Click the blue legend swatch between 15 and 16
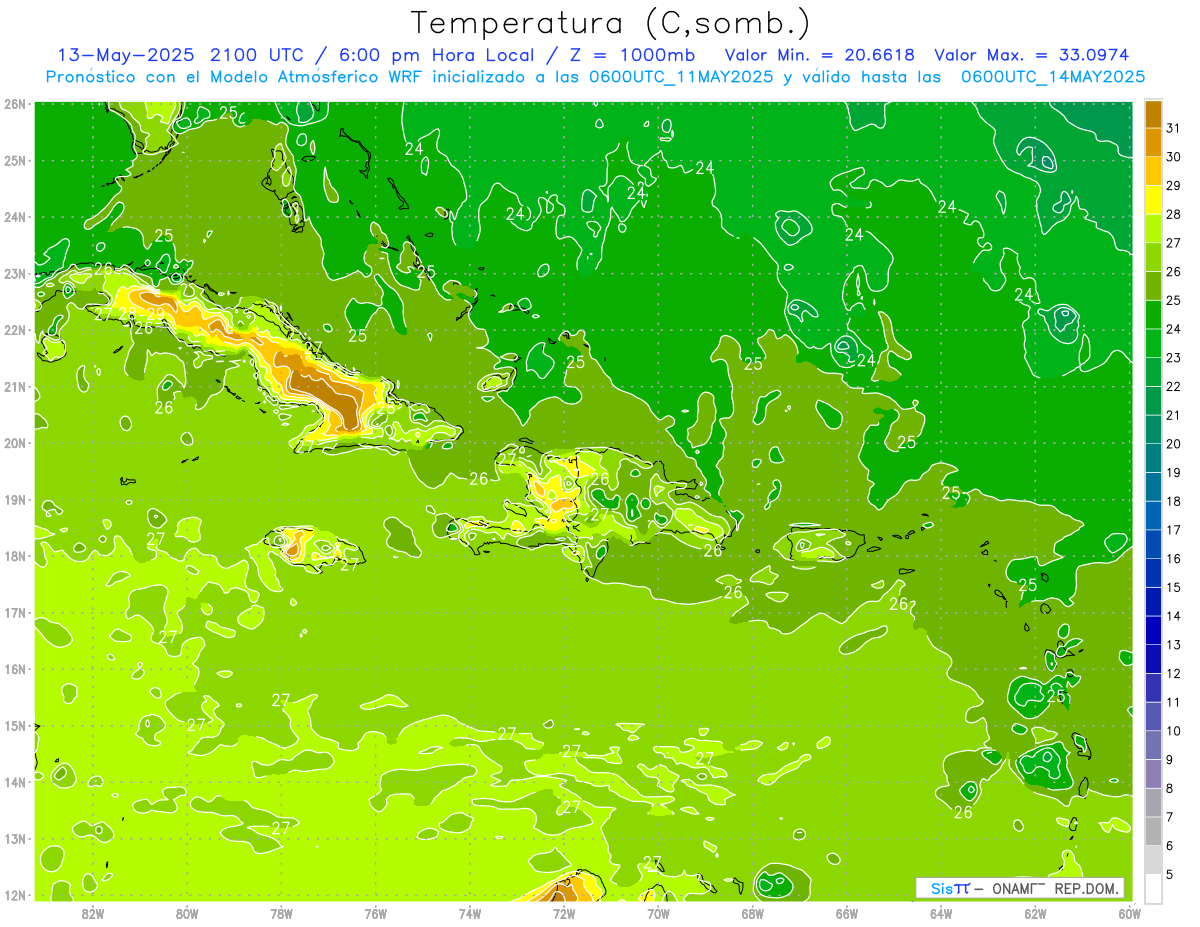This screenshot has height=927, width=1200. 1153,573
